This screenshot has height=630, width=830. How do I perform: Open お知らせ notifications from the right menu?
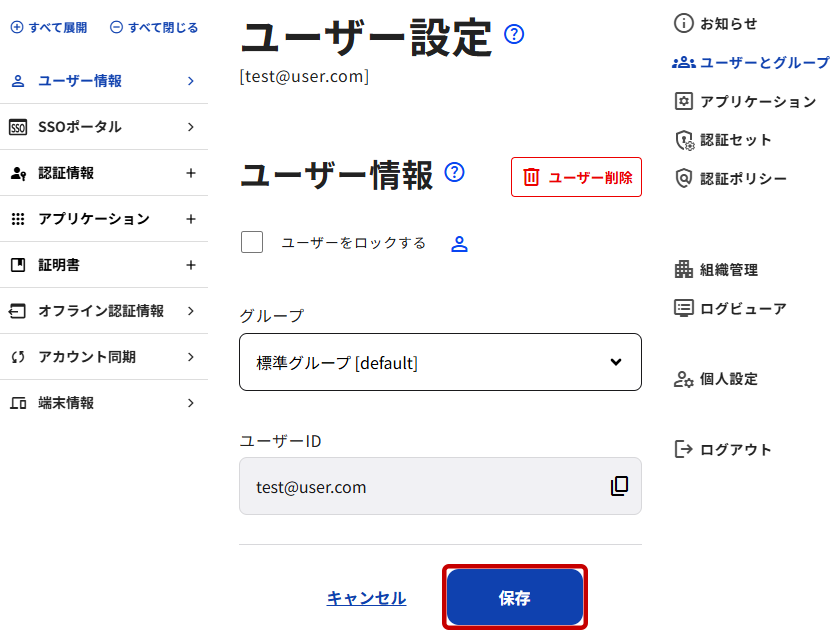(716, 23)
